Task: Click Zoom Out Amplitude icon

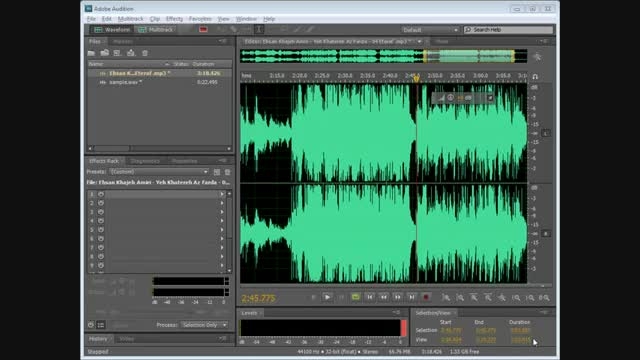Action: (x=460, y=298)
